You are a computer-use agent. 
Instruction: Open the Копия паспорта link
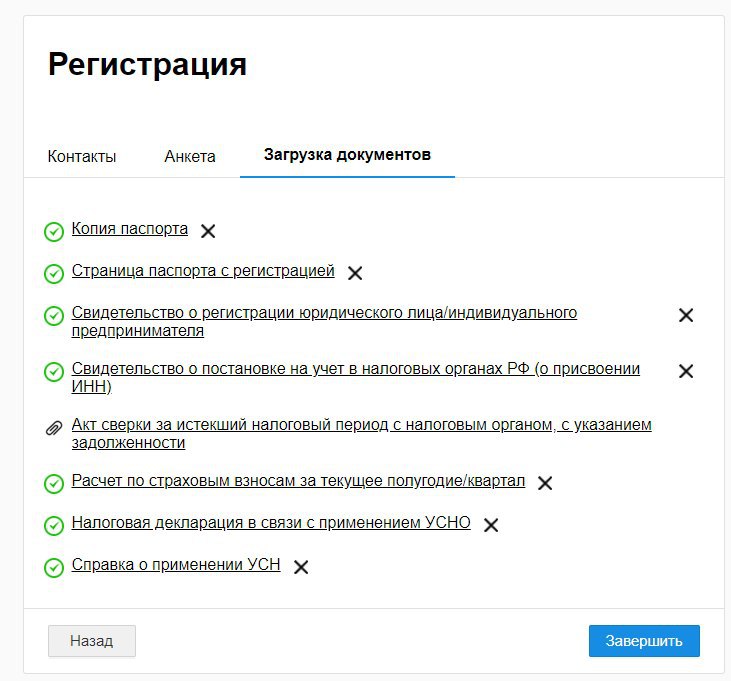click(130, 229)
